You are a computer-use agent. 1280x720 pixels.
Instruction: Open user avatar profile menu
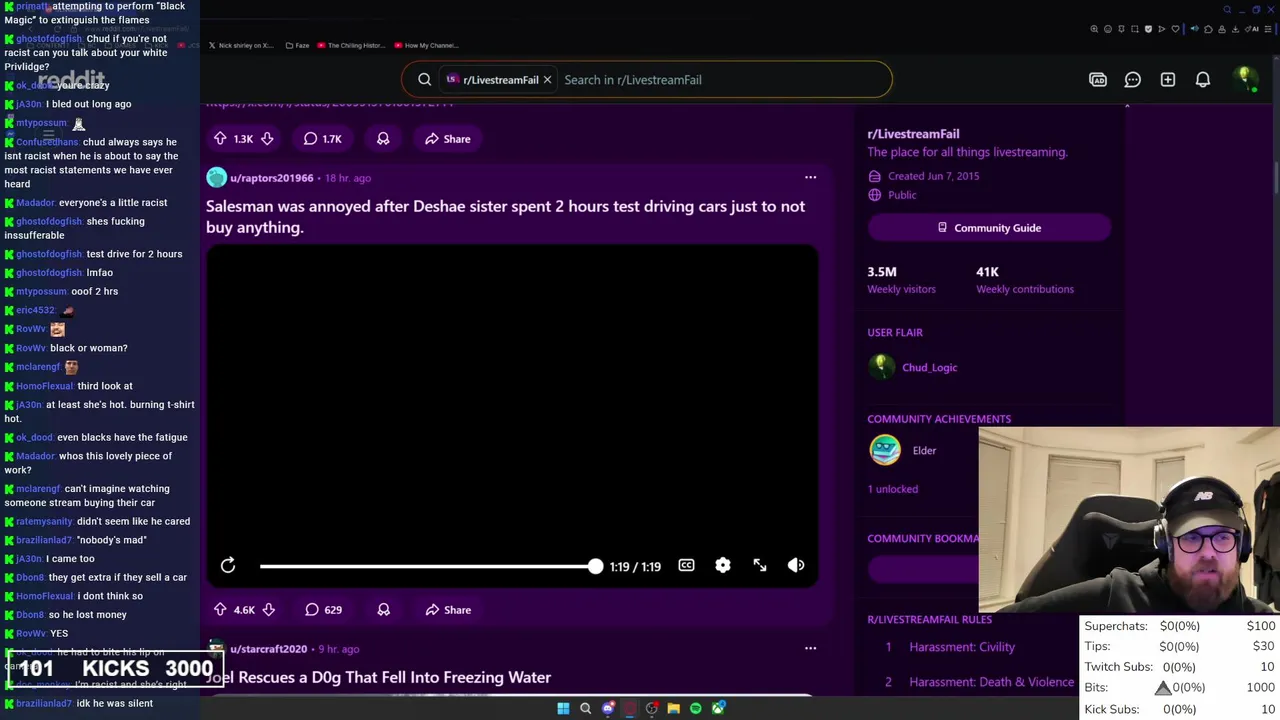click(x=1245, y=79)
